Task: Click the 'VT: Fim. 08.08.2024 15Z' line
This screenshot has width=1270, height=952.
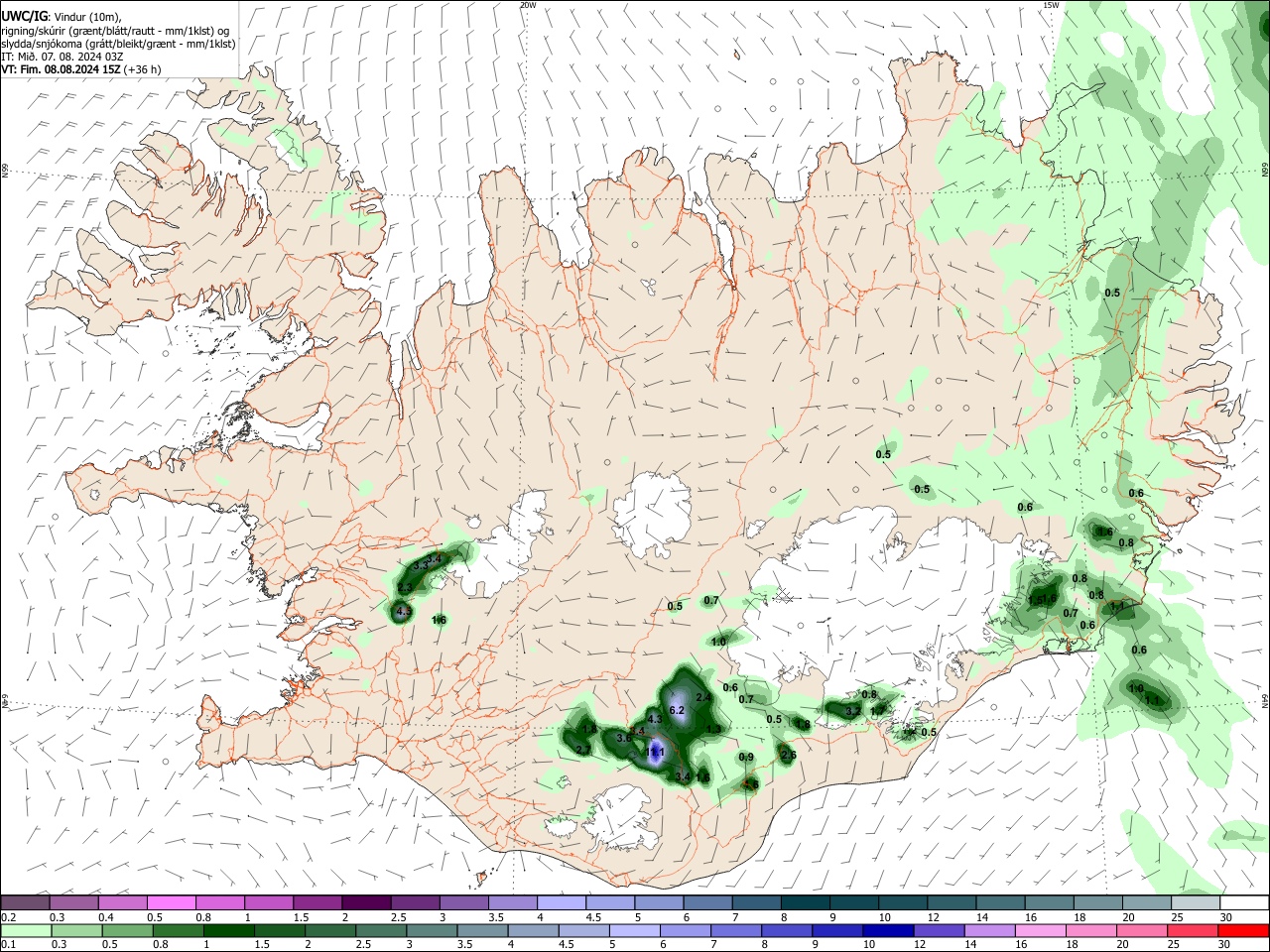Action: pyautogui.click(x=61, y=69)
